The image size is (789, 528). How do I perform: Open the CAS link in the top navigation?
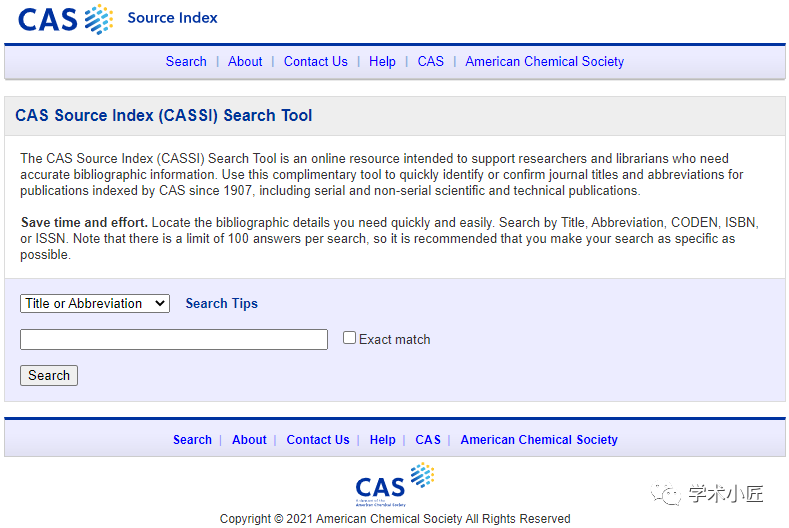pos(431,61)
